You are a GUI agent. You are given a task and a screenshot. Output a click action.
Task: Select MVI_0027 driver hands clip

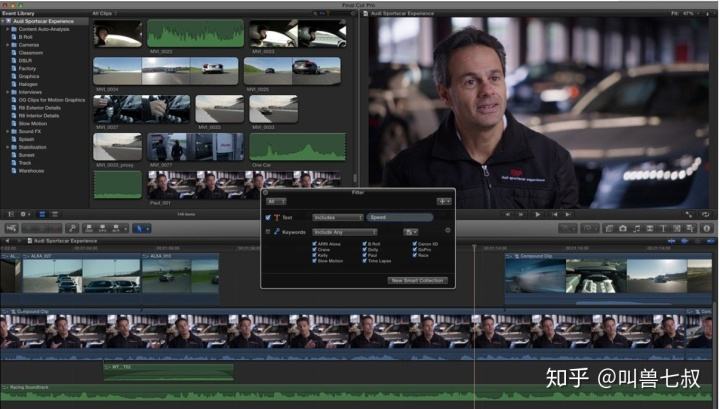(x=141, y=109)
